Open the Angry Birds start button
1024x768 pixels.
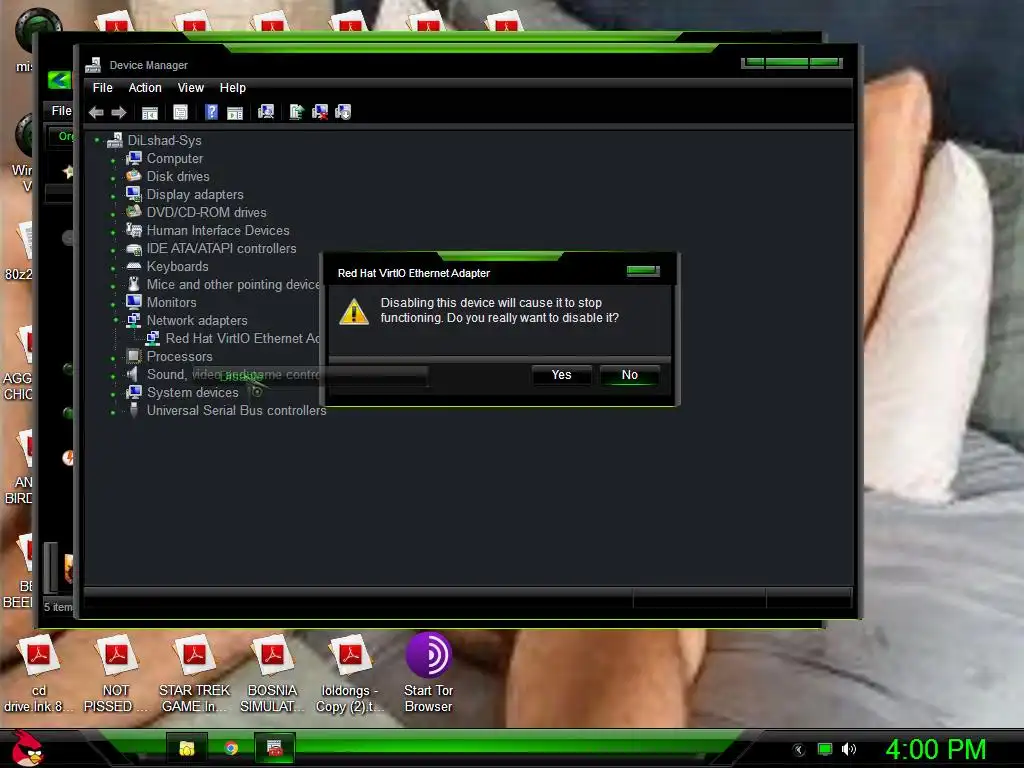(27, 748)
